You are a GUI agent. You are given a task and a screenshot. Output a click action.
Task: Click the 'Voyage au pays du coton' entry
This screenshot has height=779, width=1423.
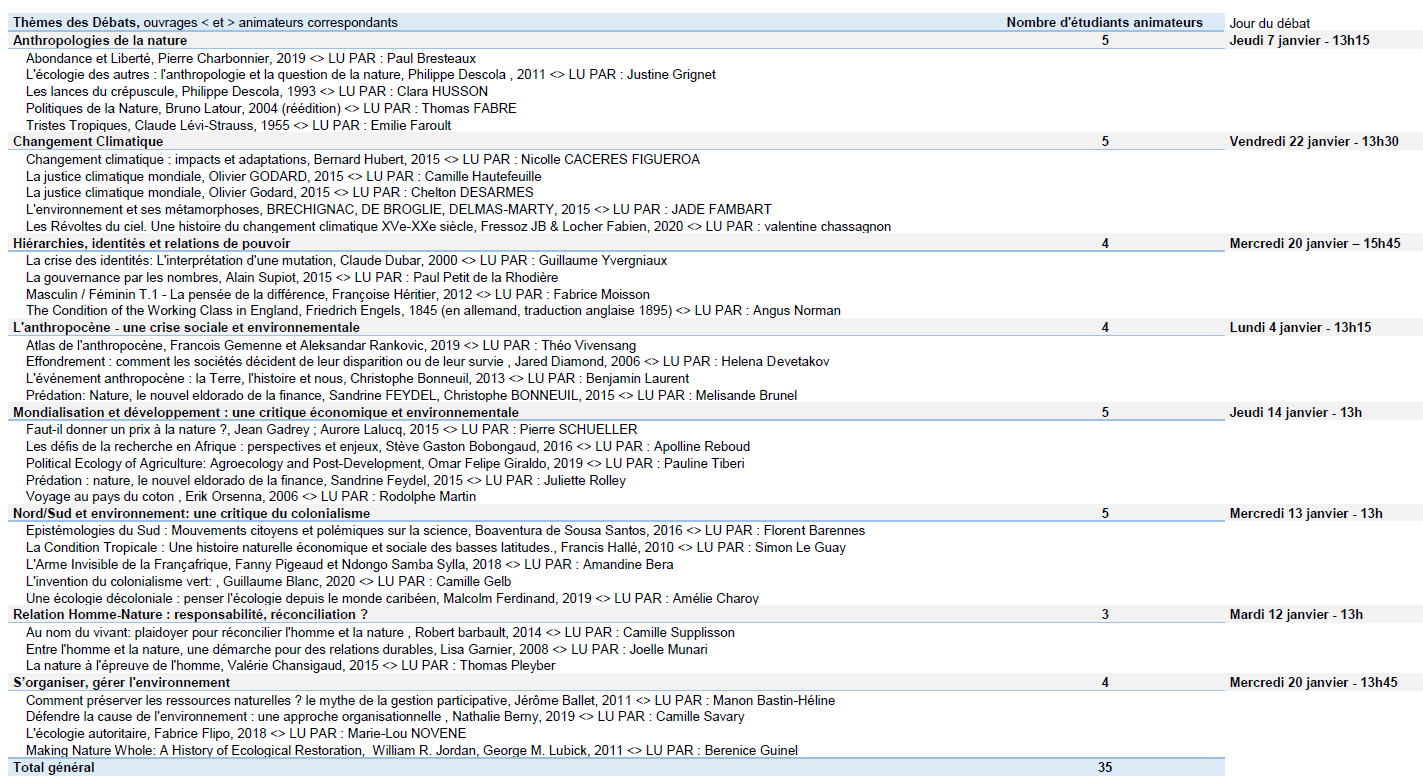250,496
